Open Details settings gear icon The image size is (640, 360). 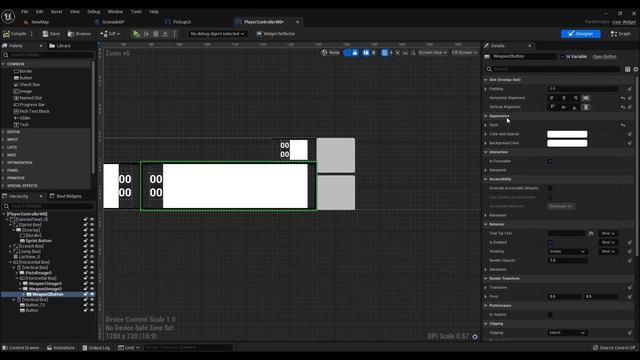pyautogui.click(x=636, y=69)
